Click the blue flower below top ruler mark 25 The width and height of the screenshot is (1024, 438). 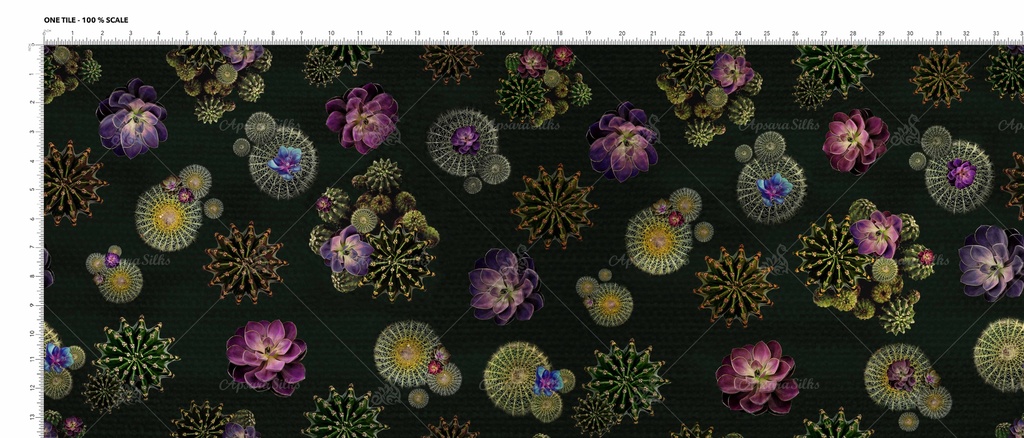(773, 187)
